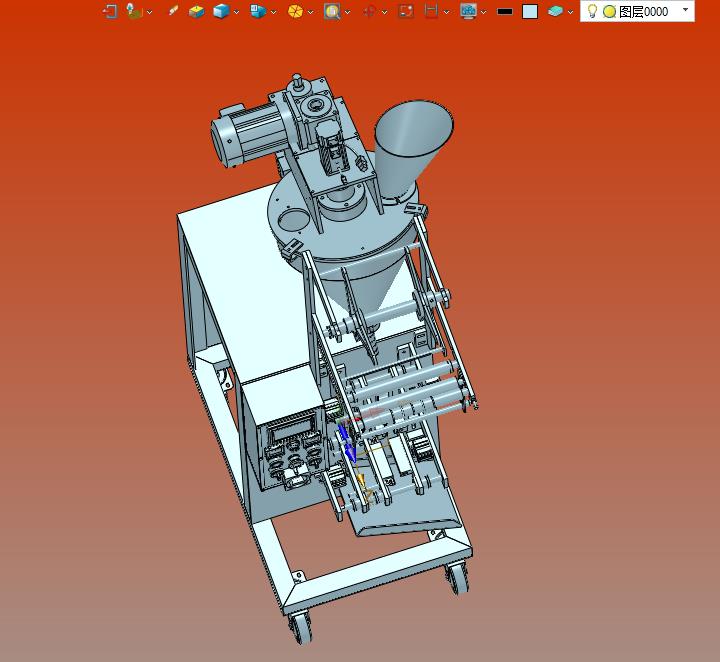The width and height of the screenshot is (720, 662).
Task: Open the view-orientation dropdown arrow
Action: tap(274, 12)
